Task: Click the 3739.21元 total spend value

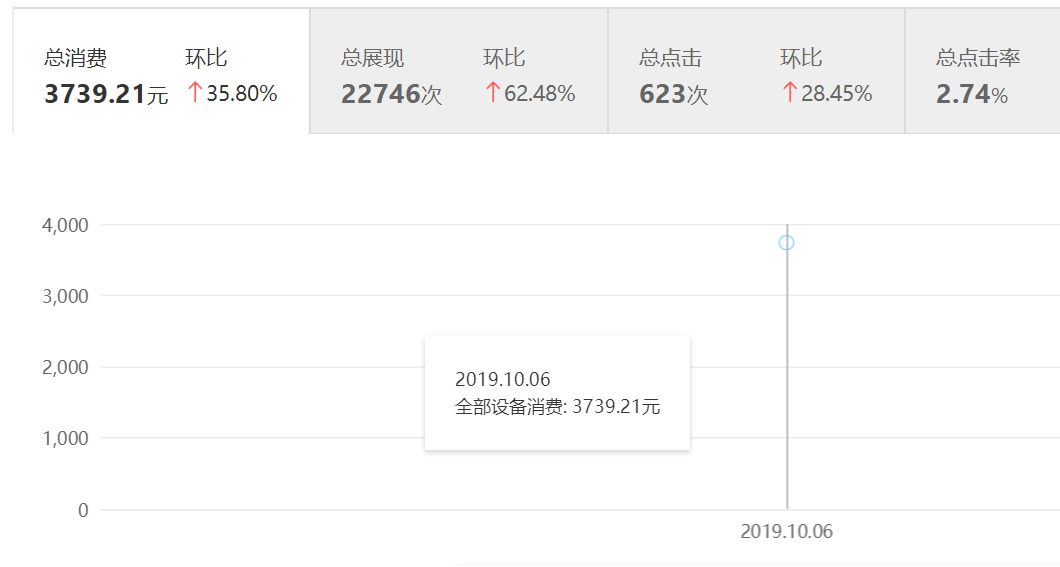Action: (x=106, y=95)
